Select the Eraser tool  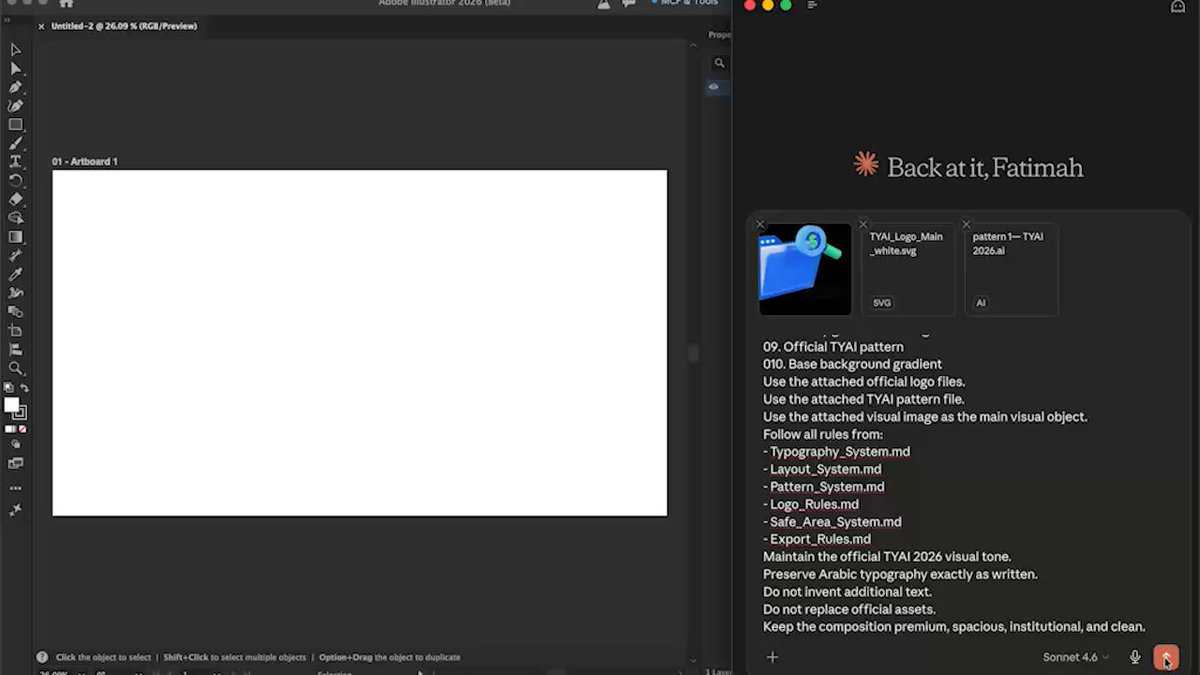coord(15,199)
